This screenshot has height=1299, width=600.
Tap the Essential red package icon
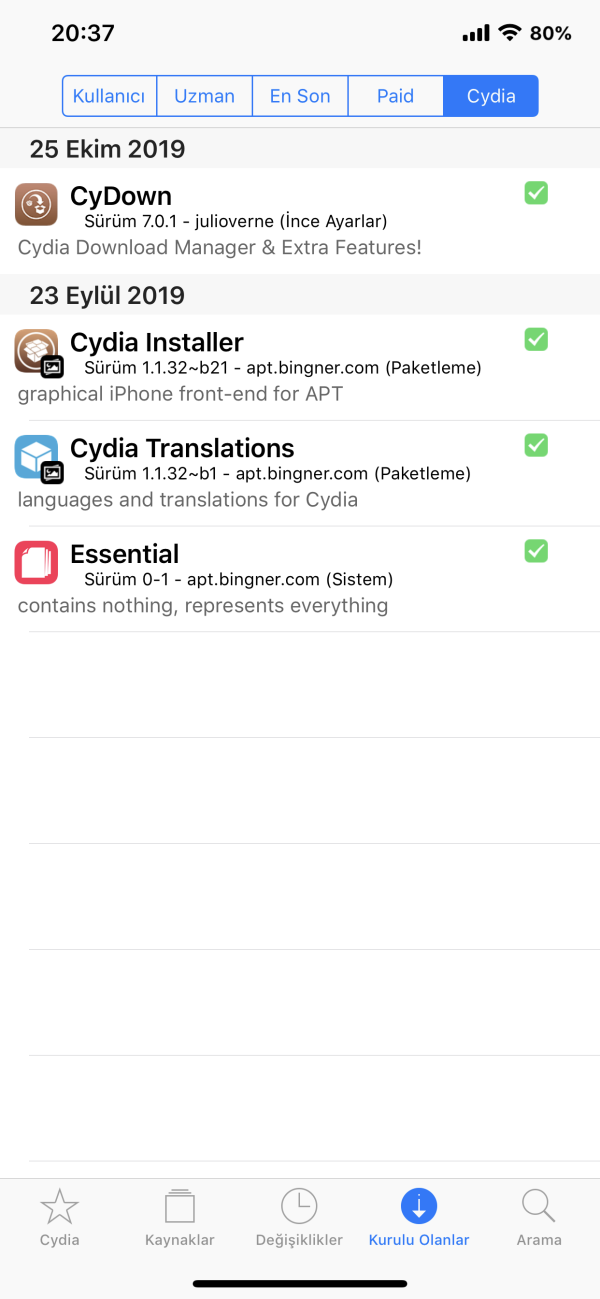[36, 562]
